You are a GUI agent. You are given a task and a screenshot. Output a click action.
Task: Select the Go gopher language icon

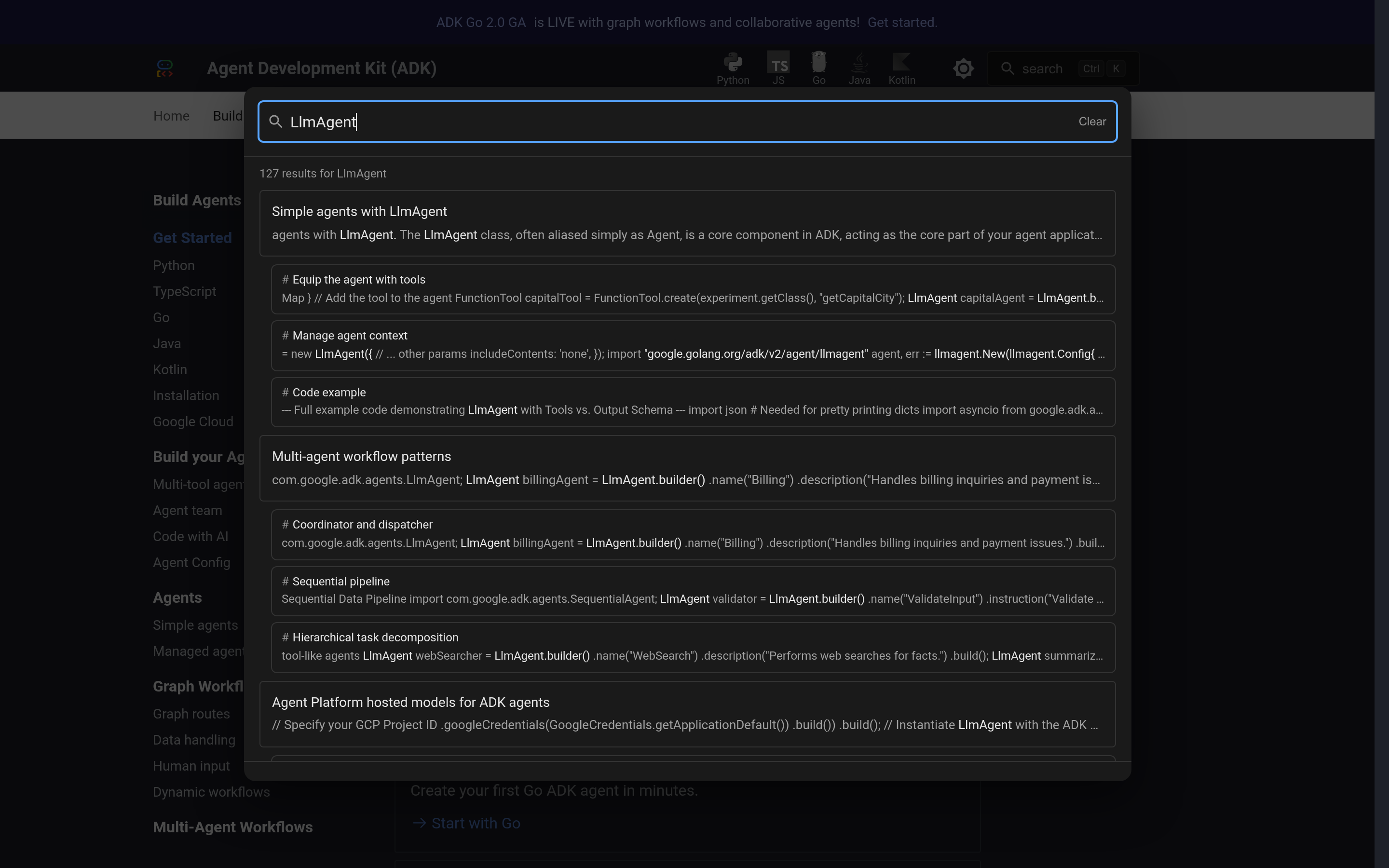[819, 68]
